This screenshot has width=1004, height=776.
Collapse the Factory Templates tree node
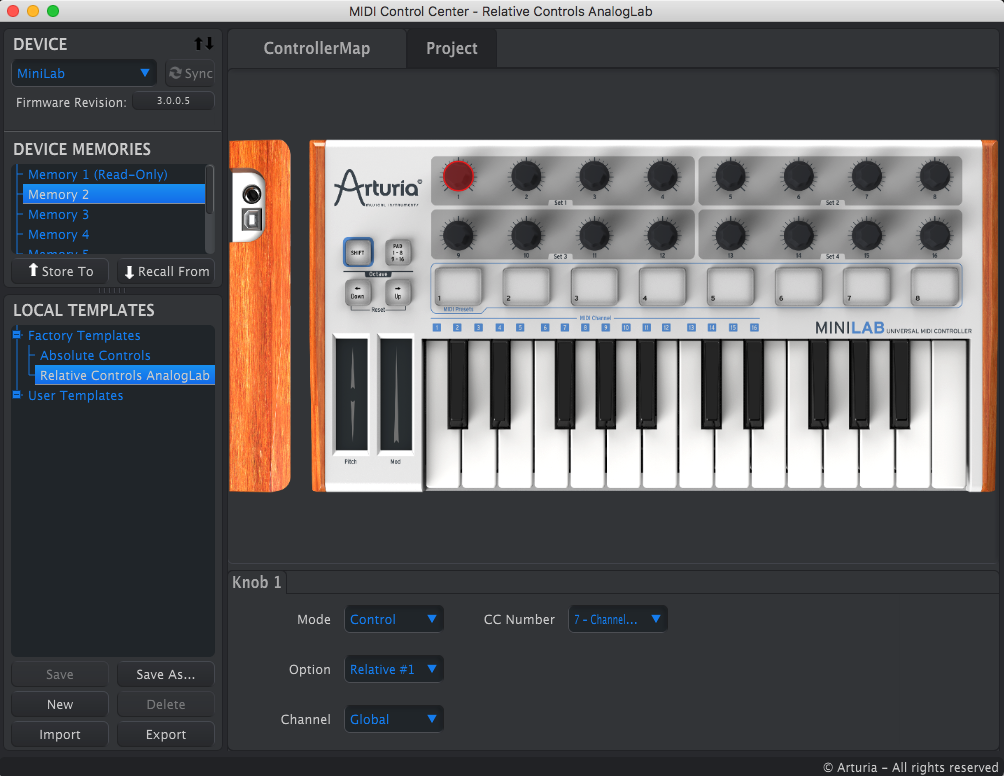point(17,335)
